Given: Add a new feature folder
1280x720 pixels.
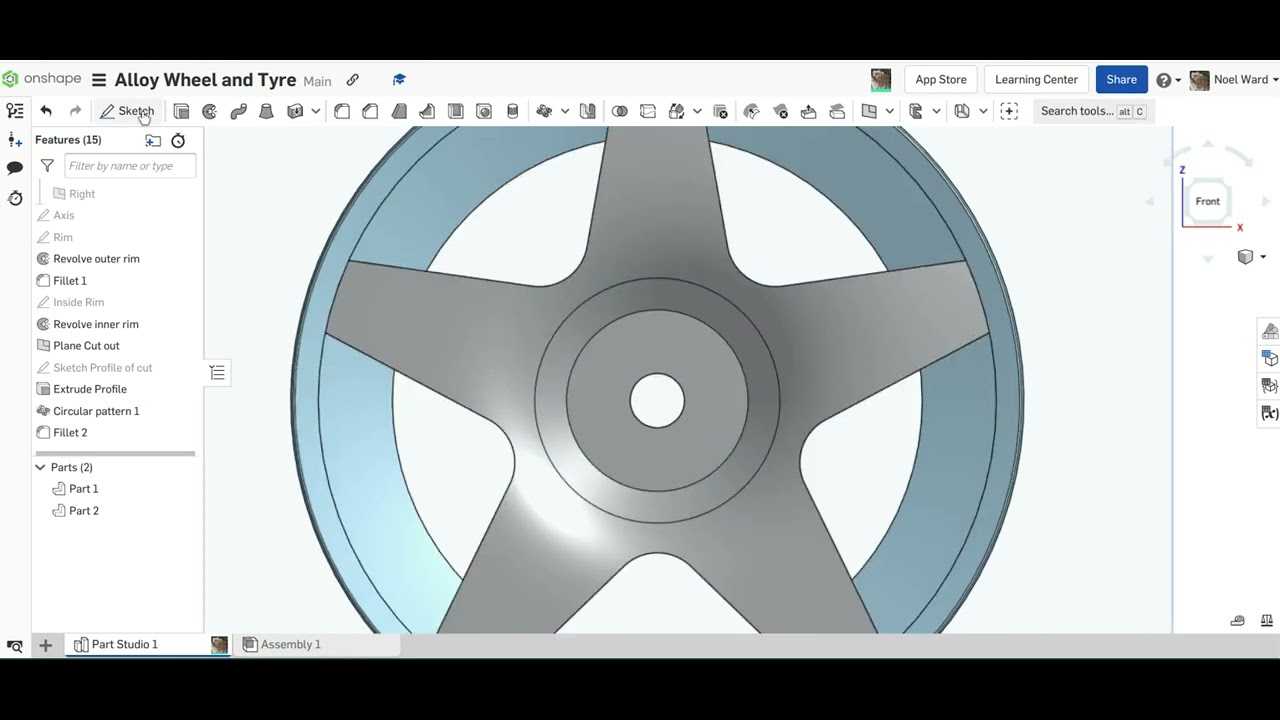Looking at the screenshot, I should point(153,141).
